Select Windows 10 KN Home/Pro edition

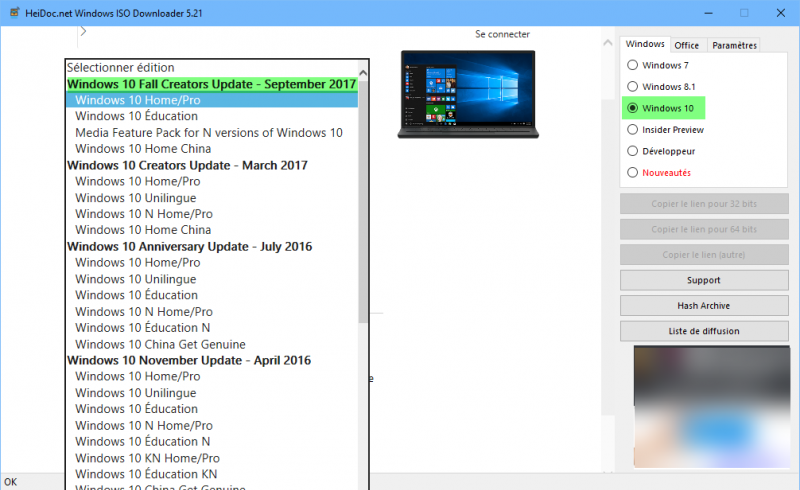(x=212, y=458)
